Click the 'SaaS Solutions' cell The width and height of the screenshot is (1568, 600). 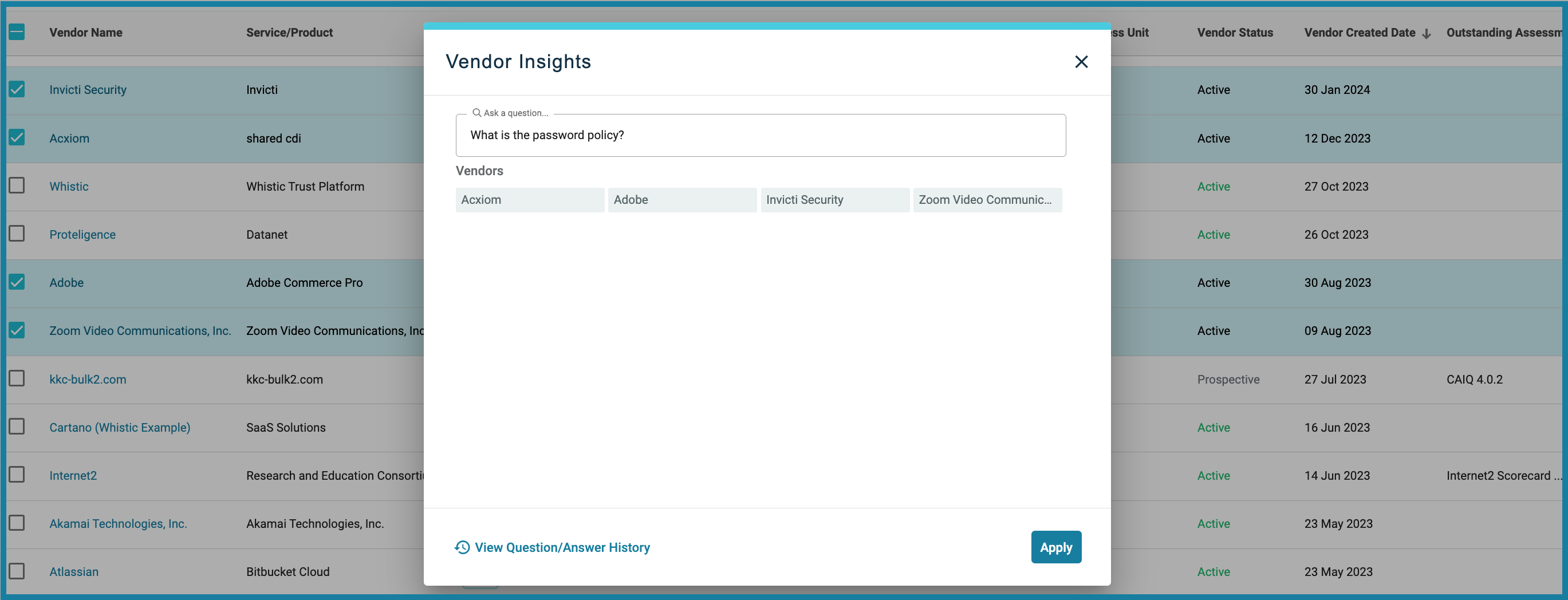point(285,427)
